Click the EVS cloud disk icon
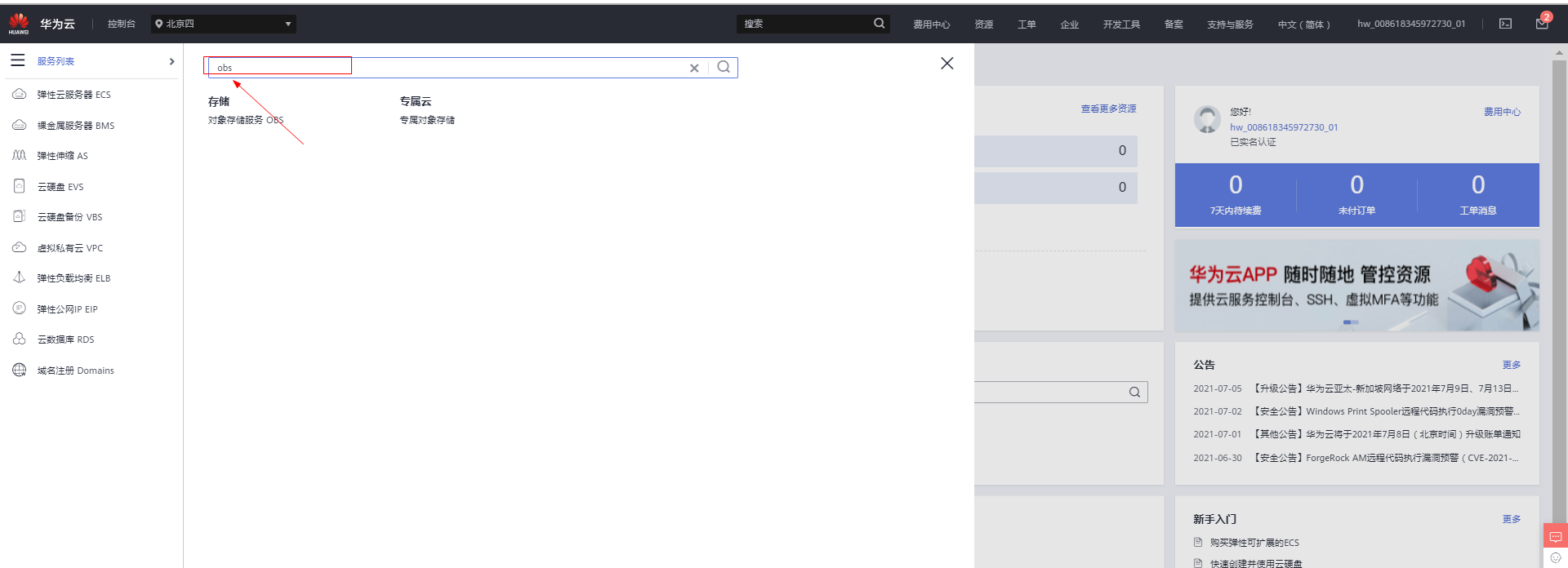1568x568 pixels. (x=20, y=186)
